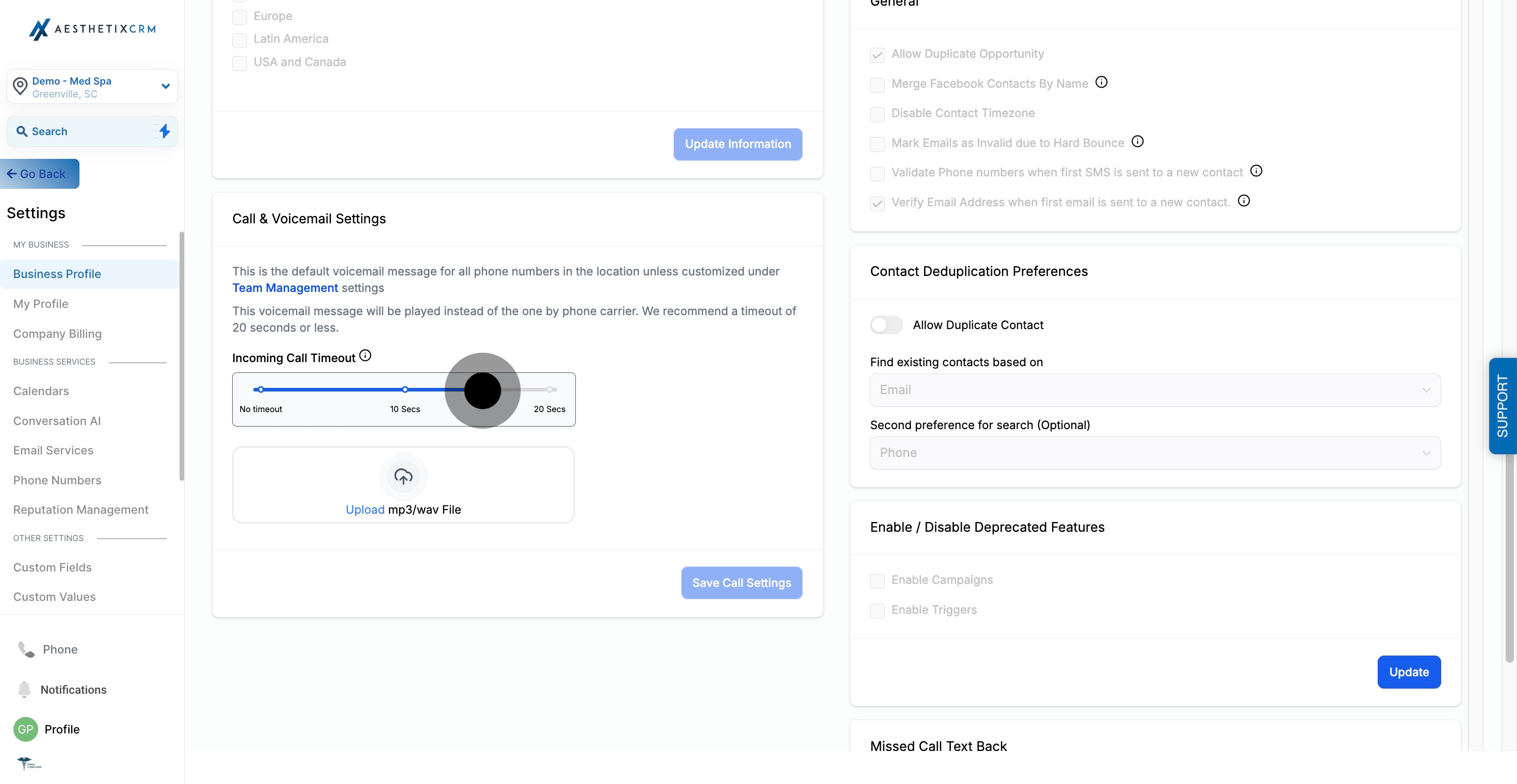Click the Save Call Settings button
The image size is (1517, 784).
tap(741, 583)
